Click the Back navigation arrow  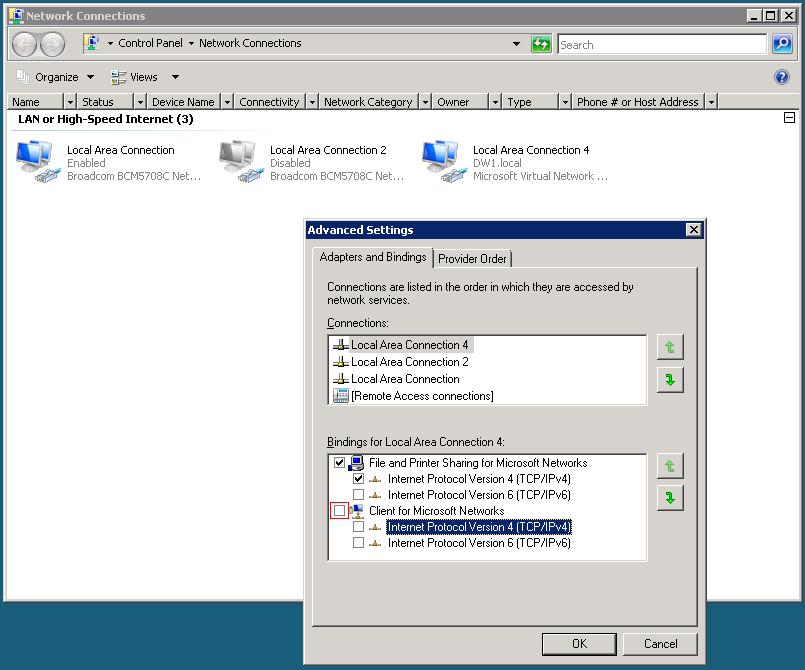pos(24,44)
